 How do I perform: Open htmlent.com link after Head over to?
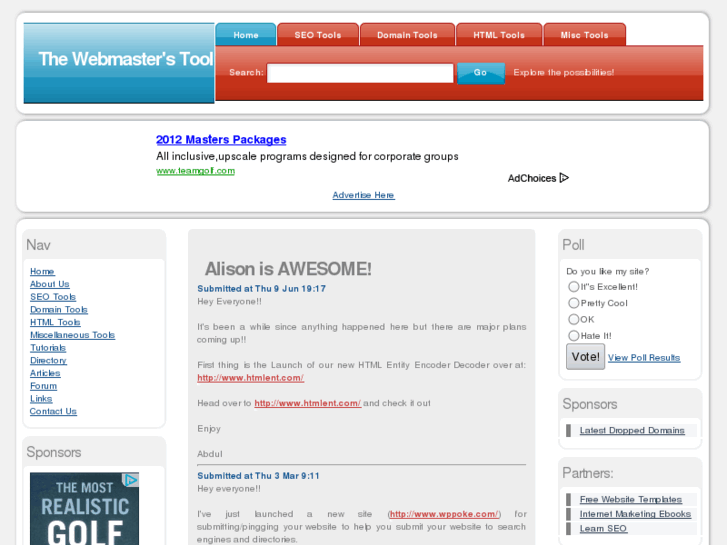coord(307,403)
